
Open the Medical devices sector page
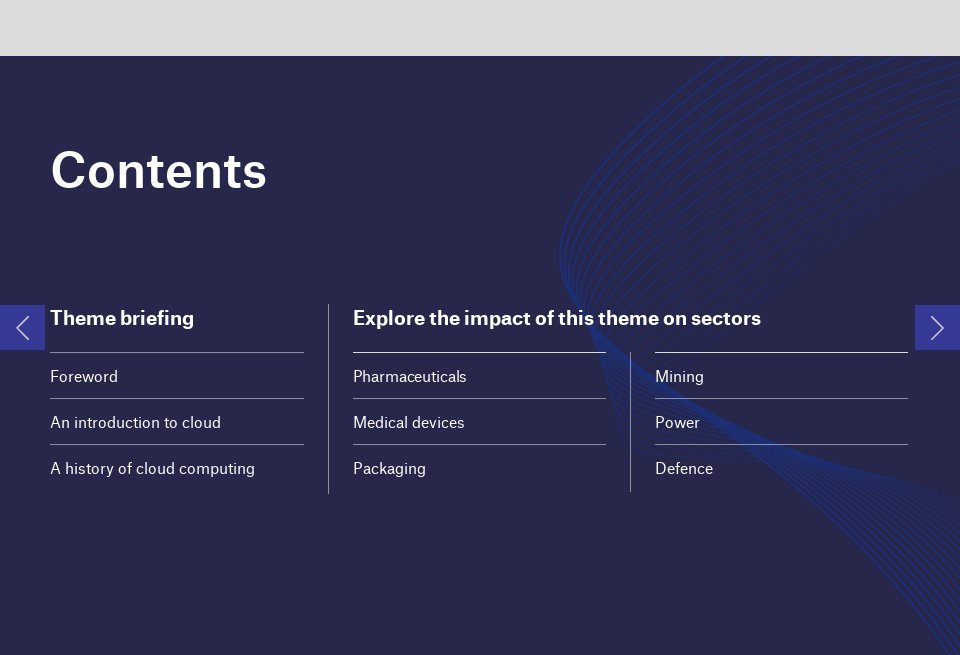[408, 423]
